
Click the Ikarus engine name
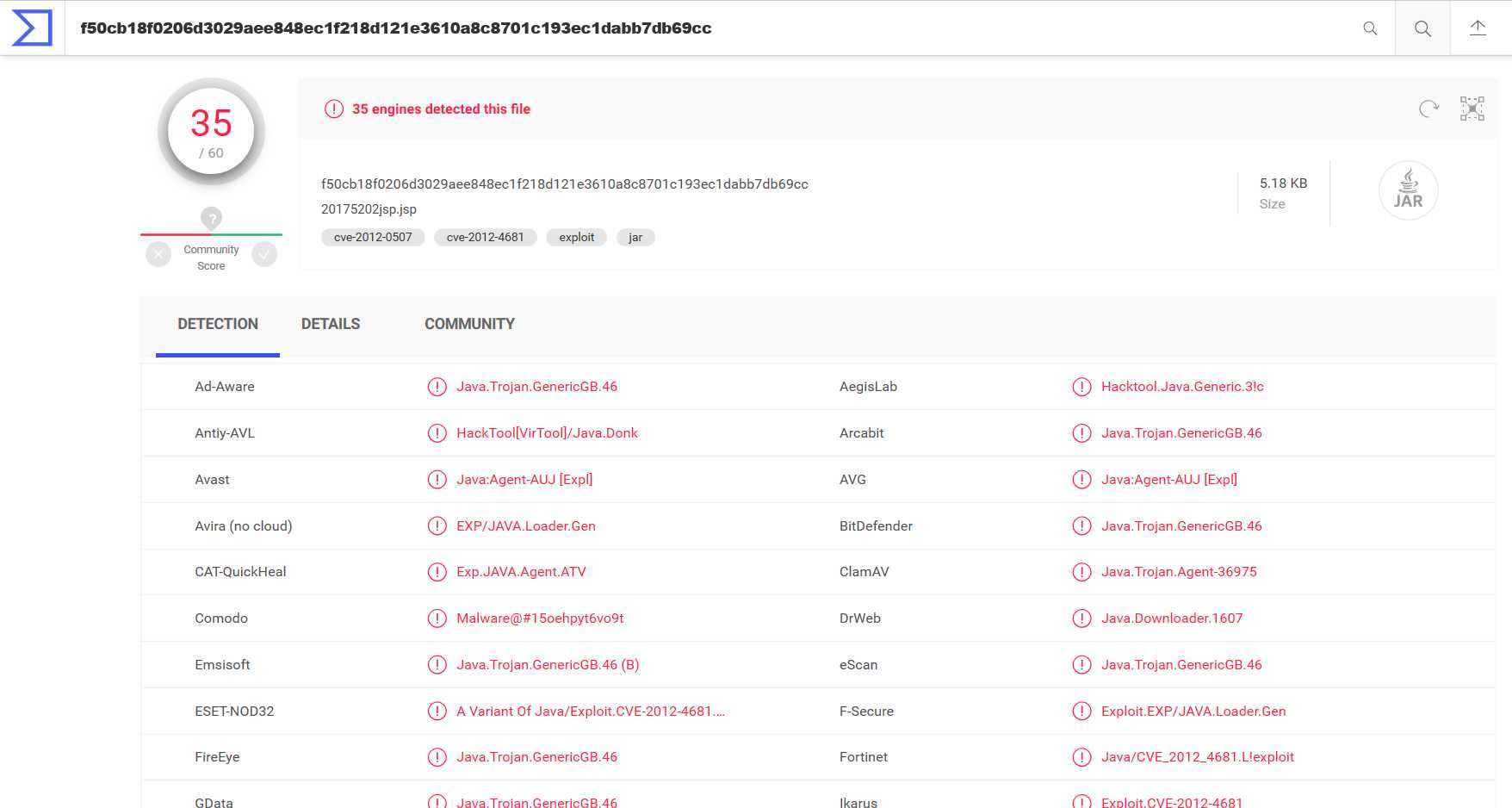(x=858, y=802)
